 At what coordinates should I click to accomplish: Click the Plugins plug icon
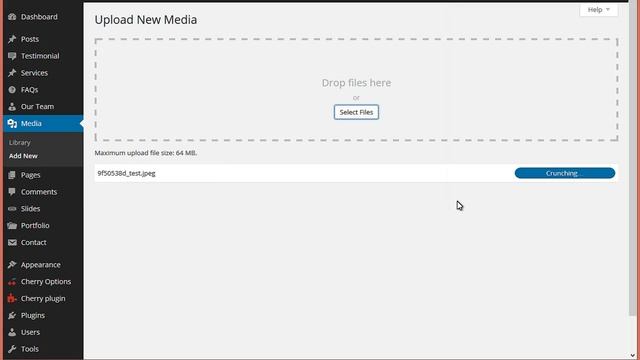[x=12, y=316]
